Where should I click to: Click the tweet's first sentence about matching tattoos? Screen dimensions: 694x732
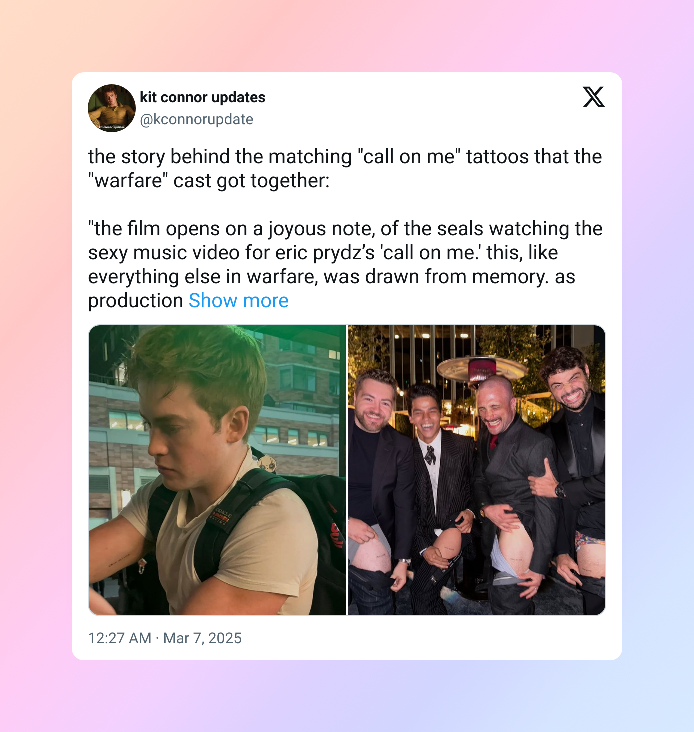345,169
